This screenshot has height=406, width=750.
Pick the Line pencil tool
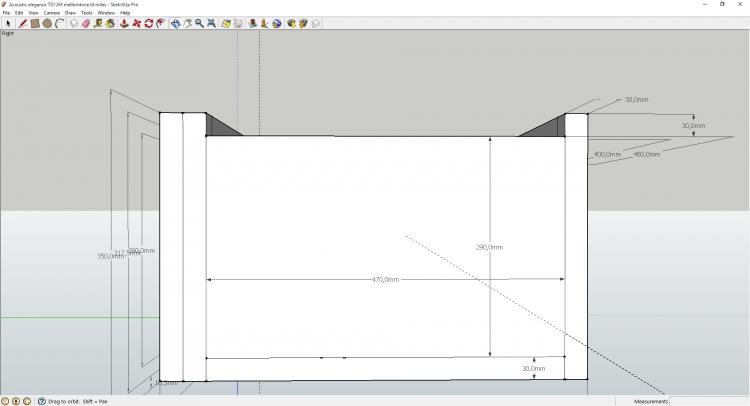(x=22, y=23)
